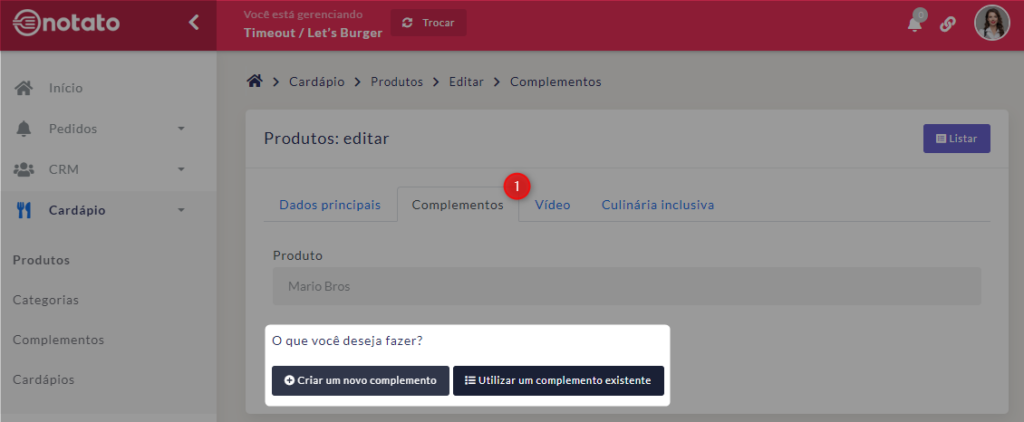Click the Produto field showing Mario Bros
The image size is (1024, 422).
coord(626,286)
